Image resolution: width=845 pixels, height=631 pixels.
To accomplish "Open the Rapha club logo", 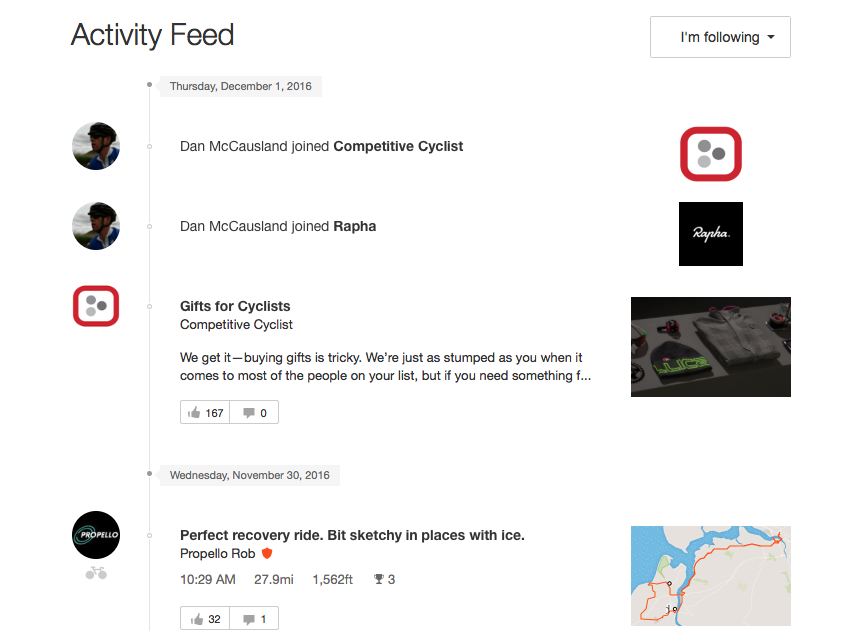I will click(711, 234).
